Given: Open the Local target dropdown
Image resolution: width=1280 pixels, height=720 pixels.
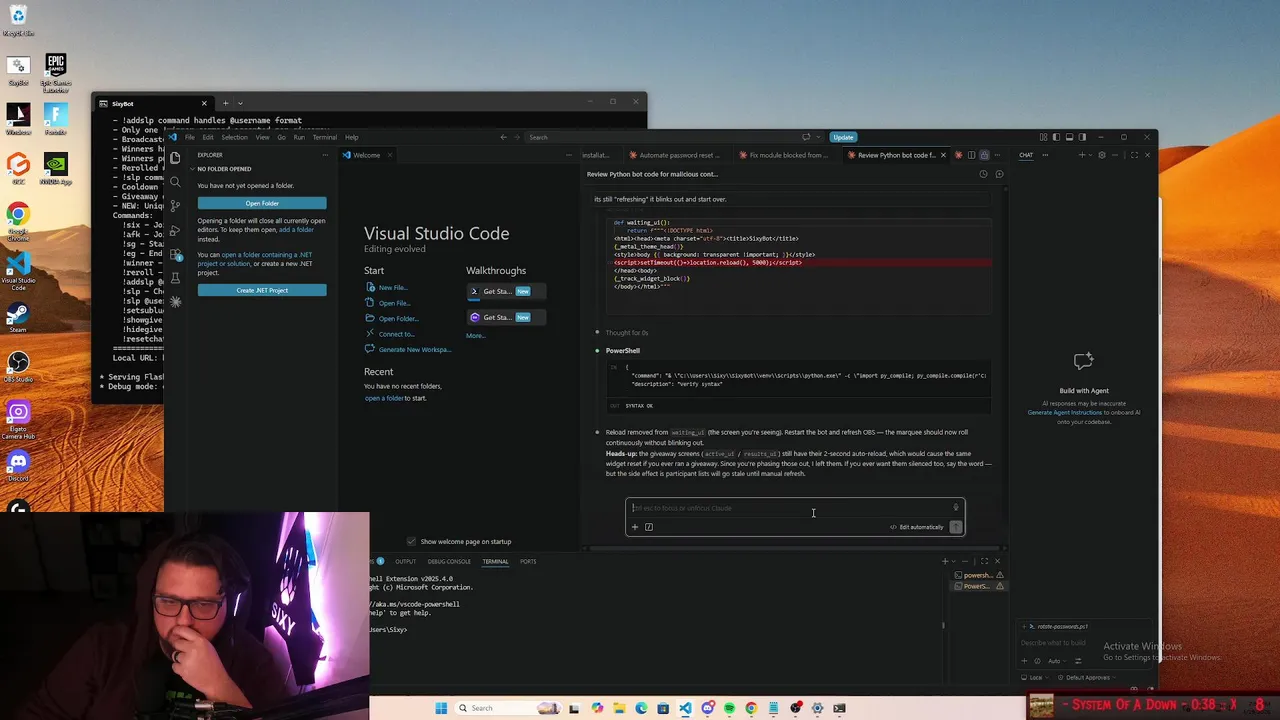Looking at the screenshot, I should pos(1036,678).
